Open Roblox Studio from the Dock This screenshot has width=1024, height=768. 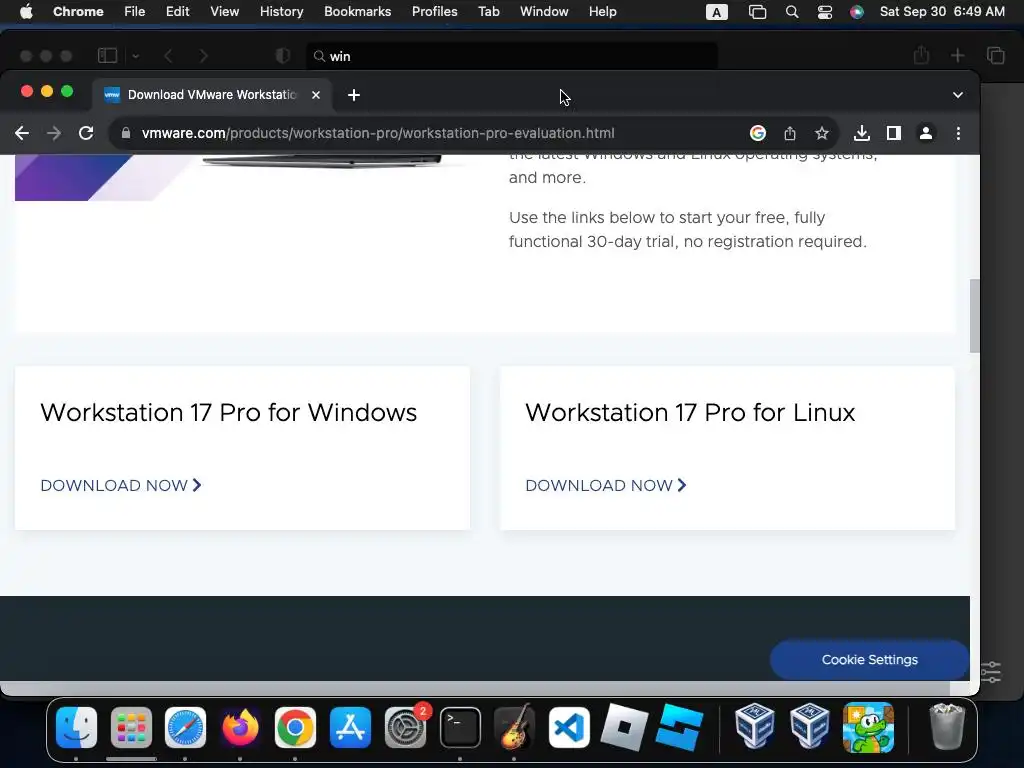click(x=679, y=728)
